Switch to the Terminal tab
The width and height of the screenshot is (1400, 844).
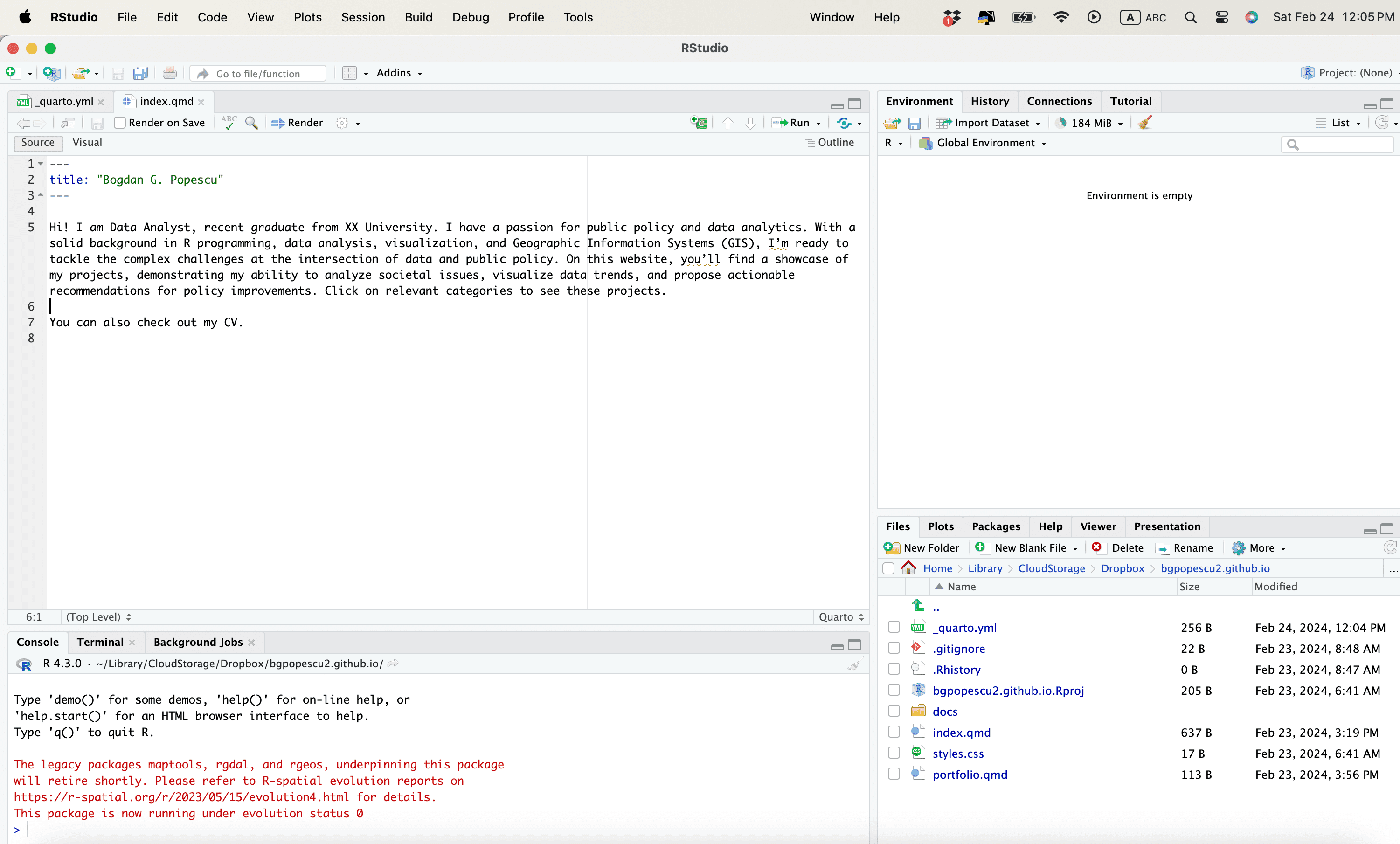coord(100,642)
